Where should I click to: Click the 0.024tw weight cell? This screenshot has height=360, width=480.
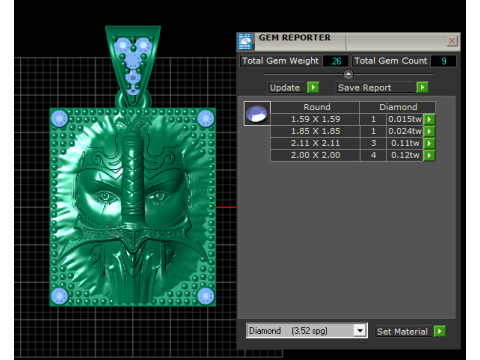405,131
